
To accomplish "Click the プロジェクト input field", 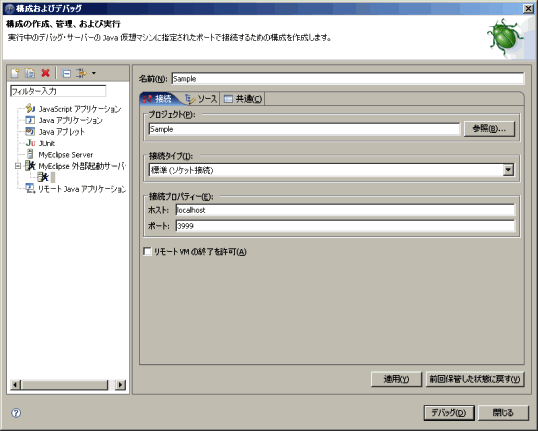I will [304, 129].
